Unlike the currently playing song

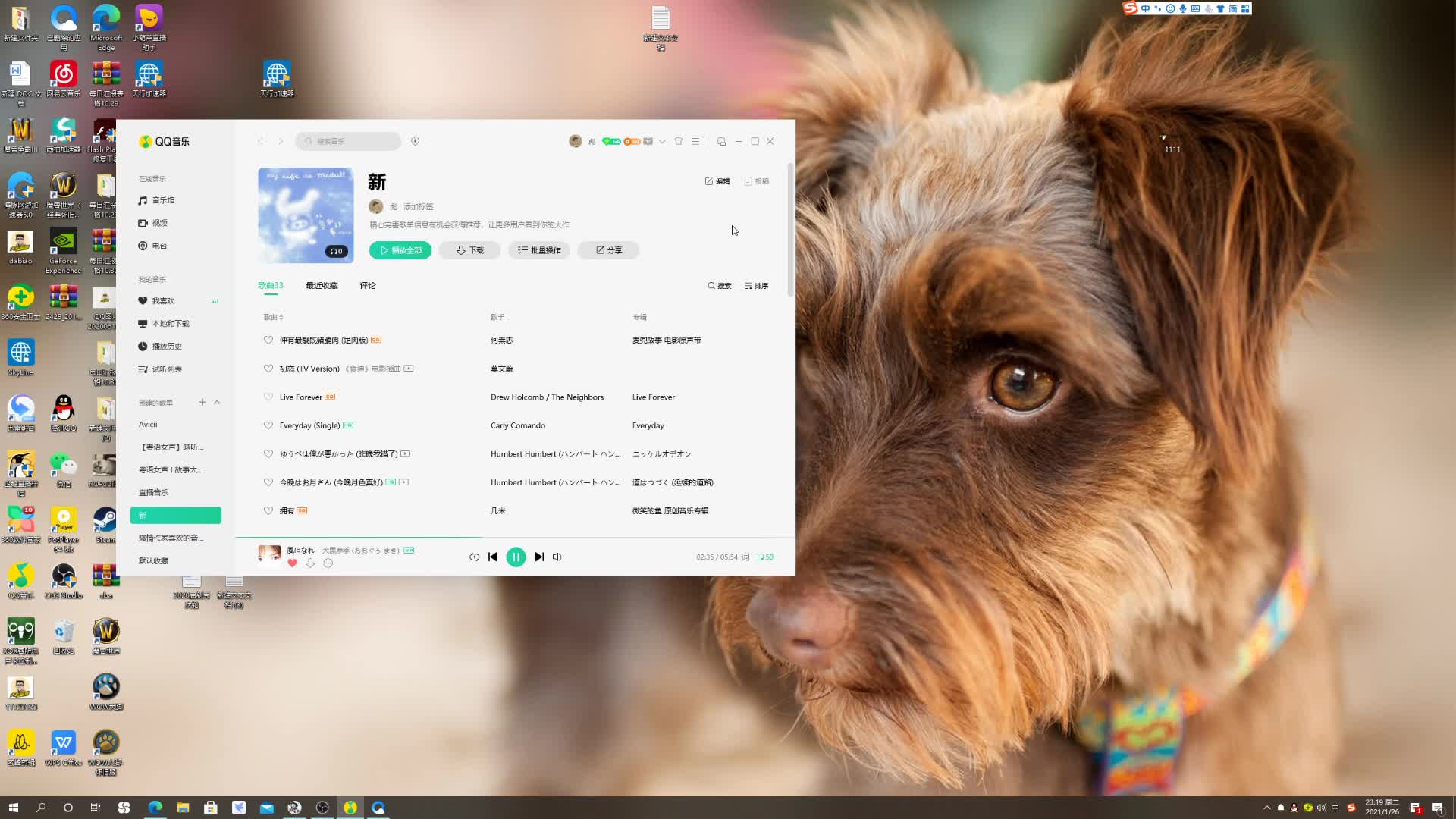coord(292,563)
